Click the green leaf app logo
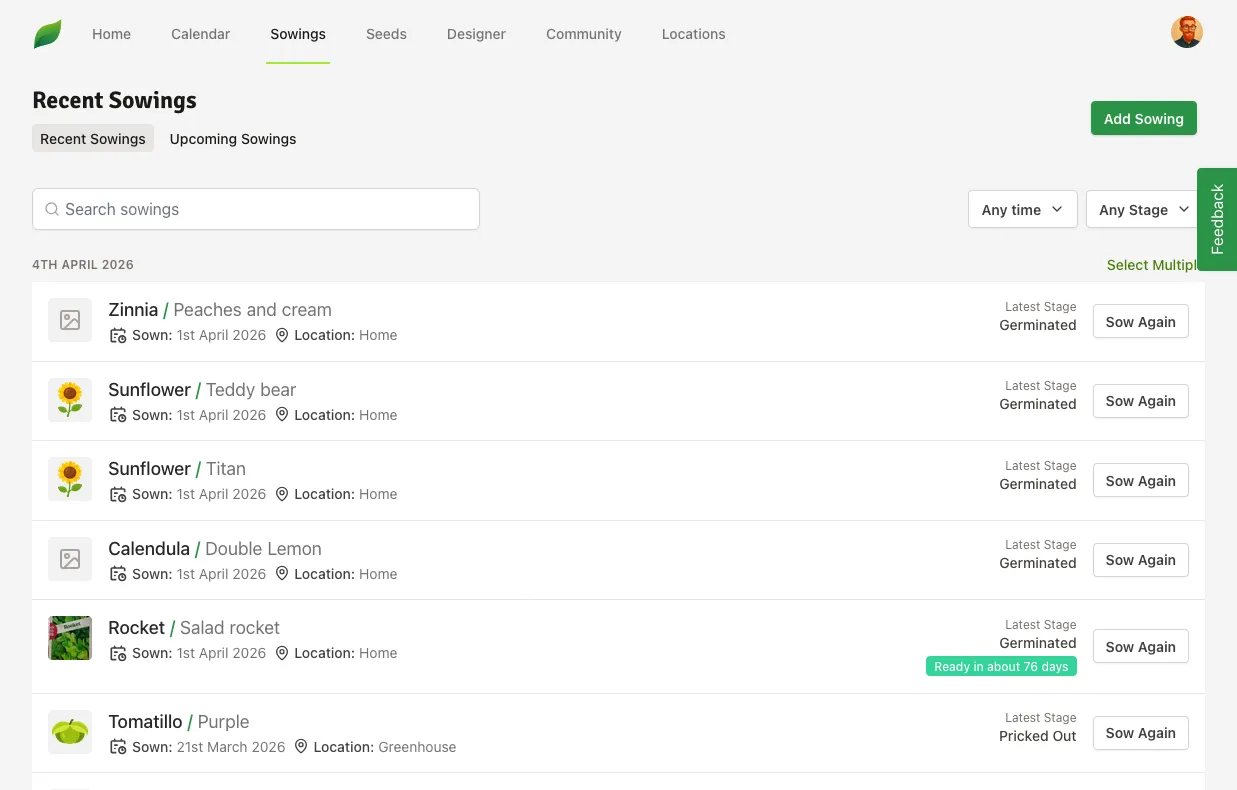This screenshot has height=790, width=1237. [46, 32]
